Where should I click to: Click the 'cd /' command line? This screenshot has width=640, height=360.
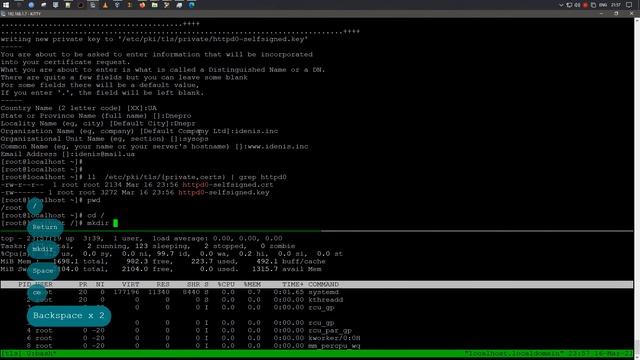coord(53,215)
